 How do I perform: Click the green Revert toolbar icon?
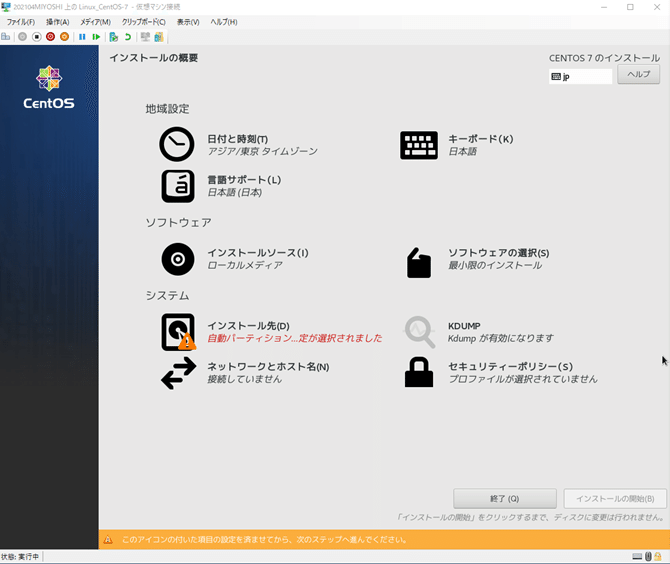[x=127, y=37]
